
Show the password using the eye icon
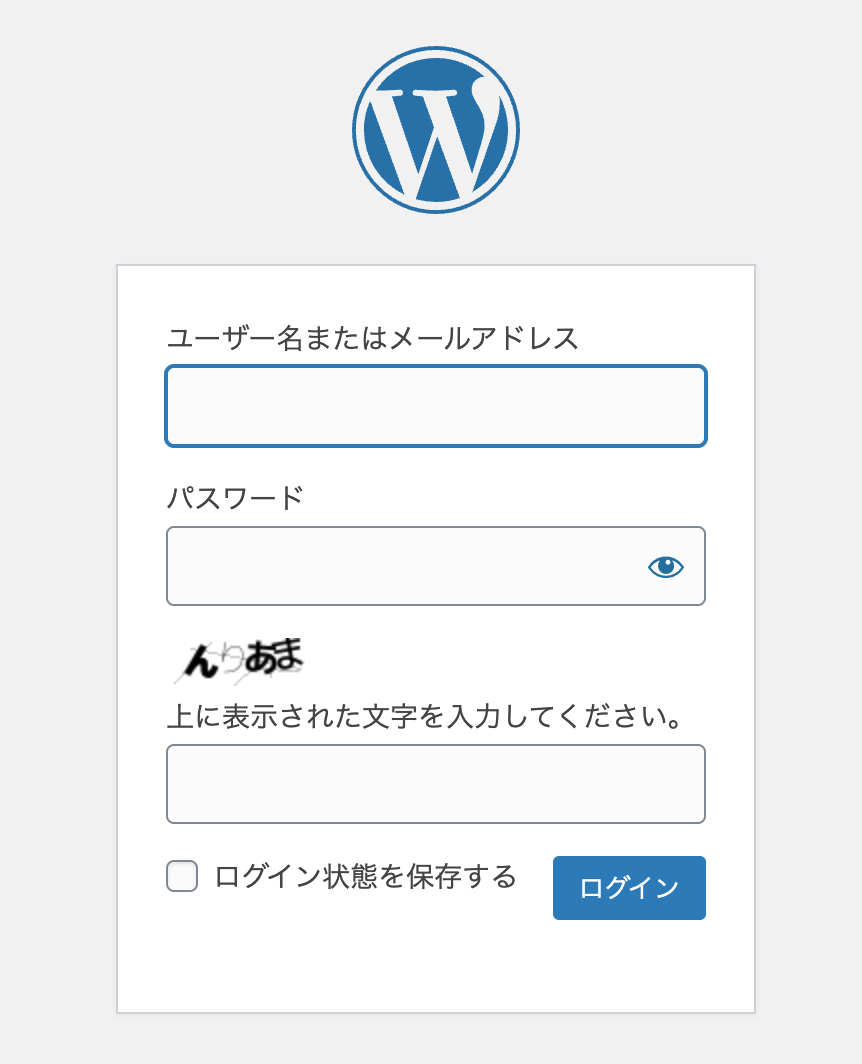click(x=665, y=567)
